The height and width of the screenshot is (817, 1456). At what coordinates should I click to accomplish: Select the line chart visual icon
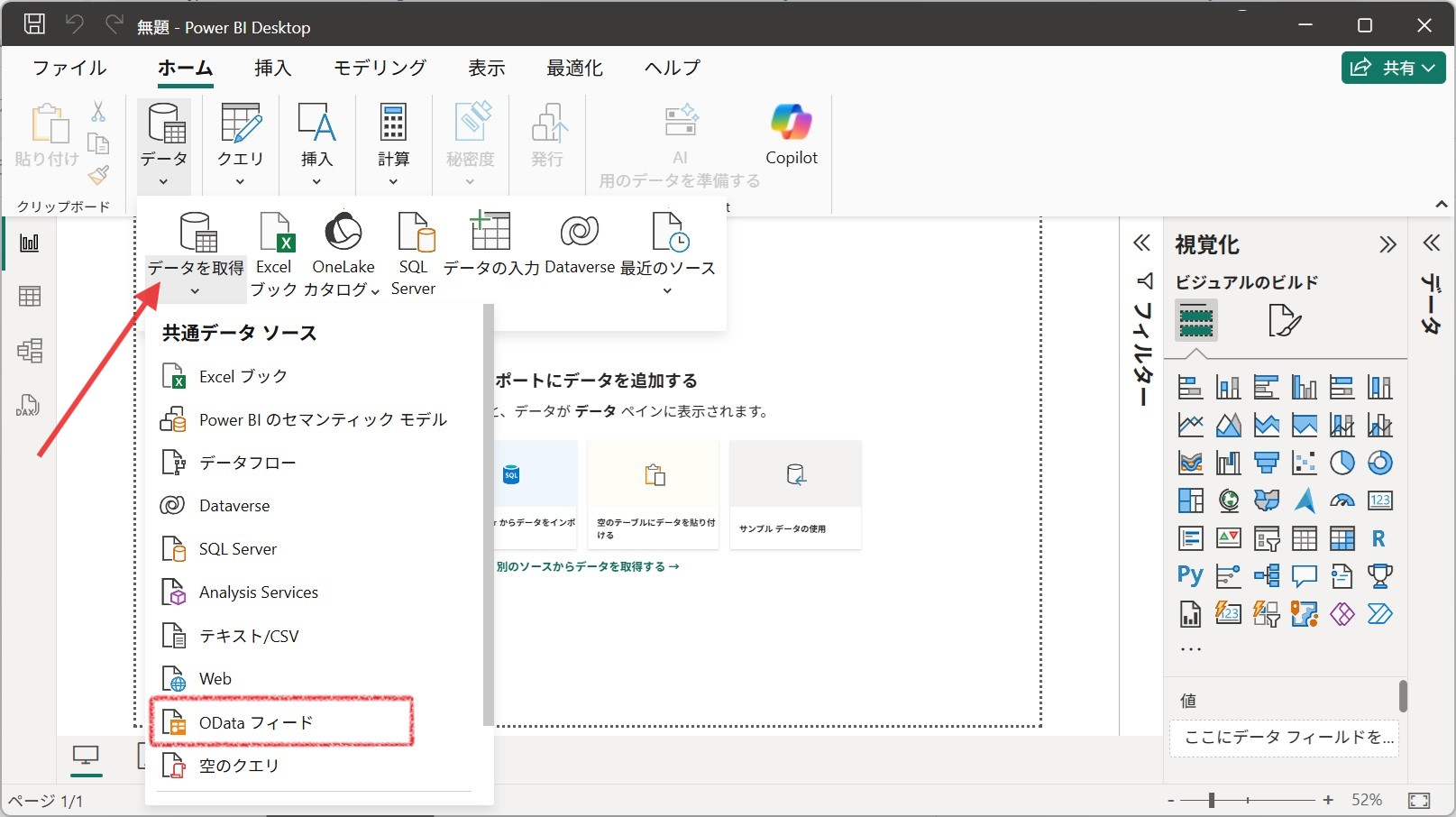click(x=1190, y=425)
